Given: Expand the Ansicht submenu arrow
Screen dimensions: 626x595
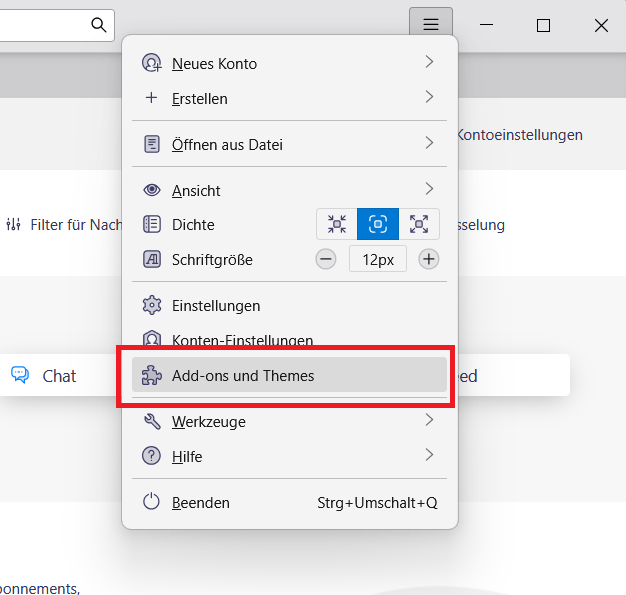Looking at the screenshot, I should (429, 188).
